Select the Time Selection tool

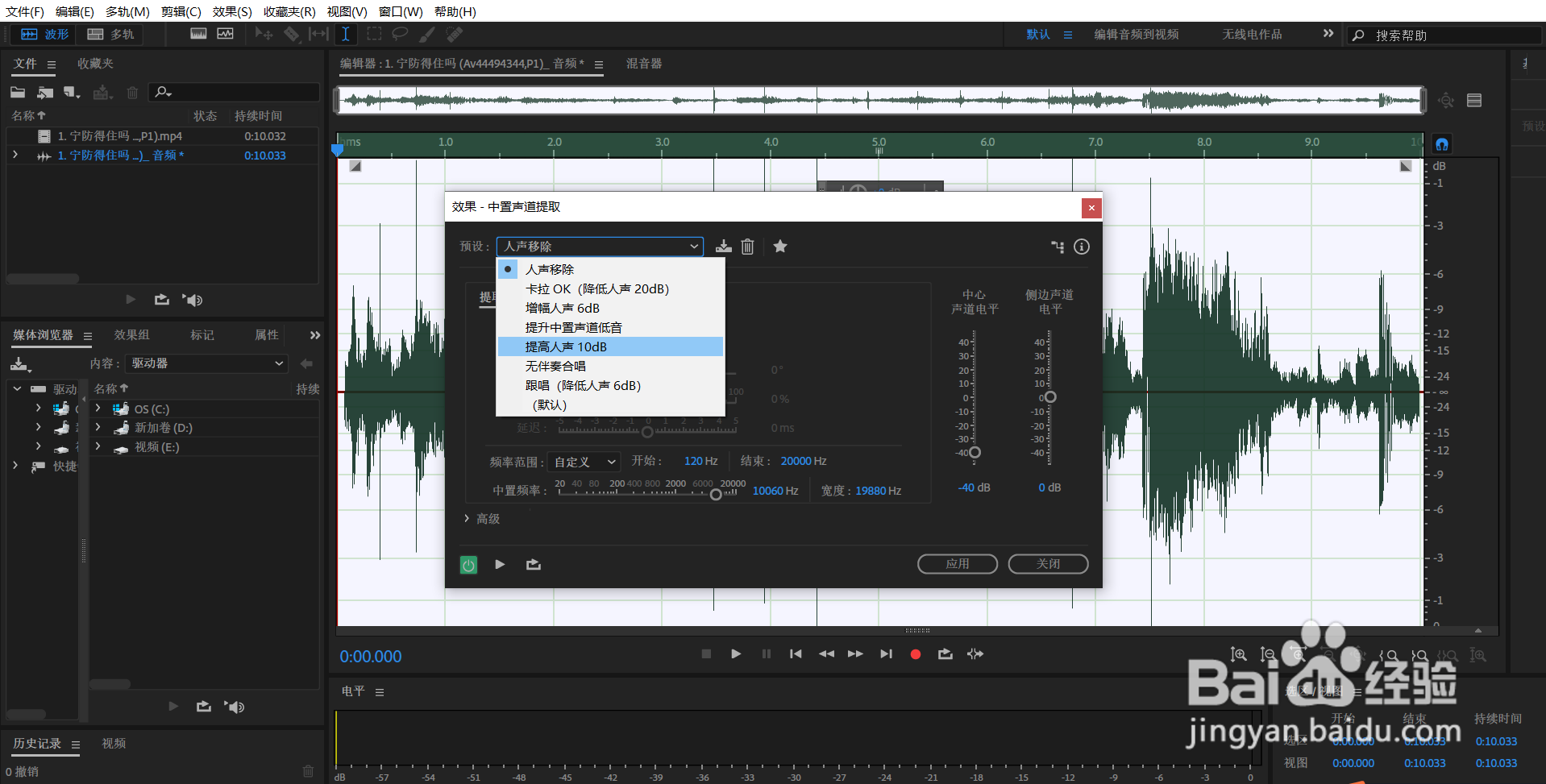pyautogui.click(x=345, y=34)
